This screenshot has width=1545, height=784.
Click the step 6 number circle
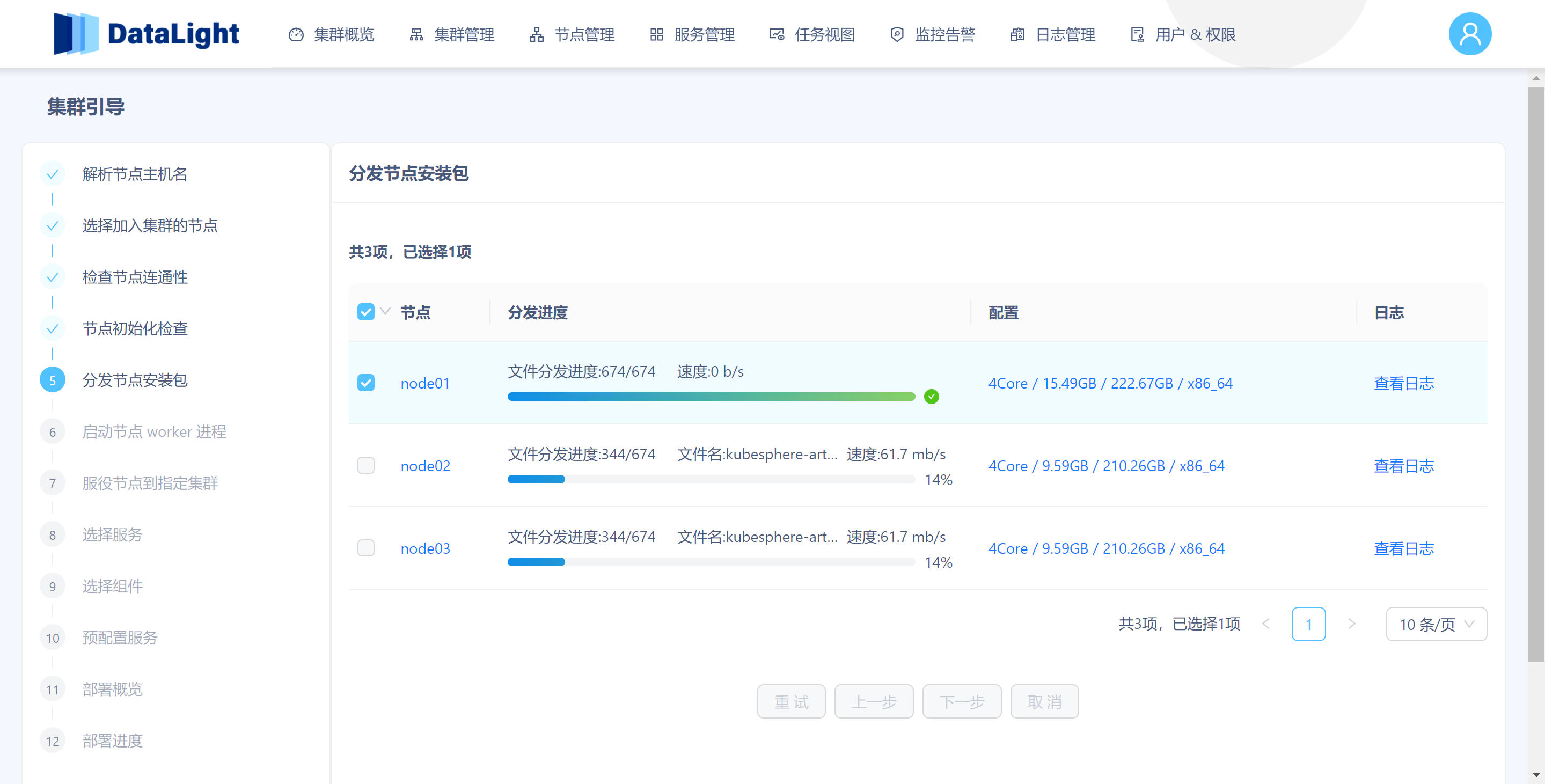52,432
